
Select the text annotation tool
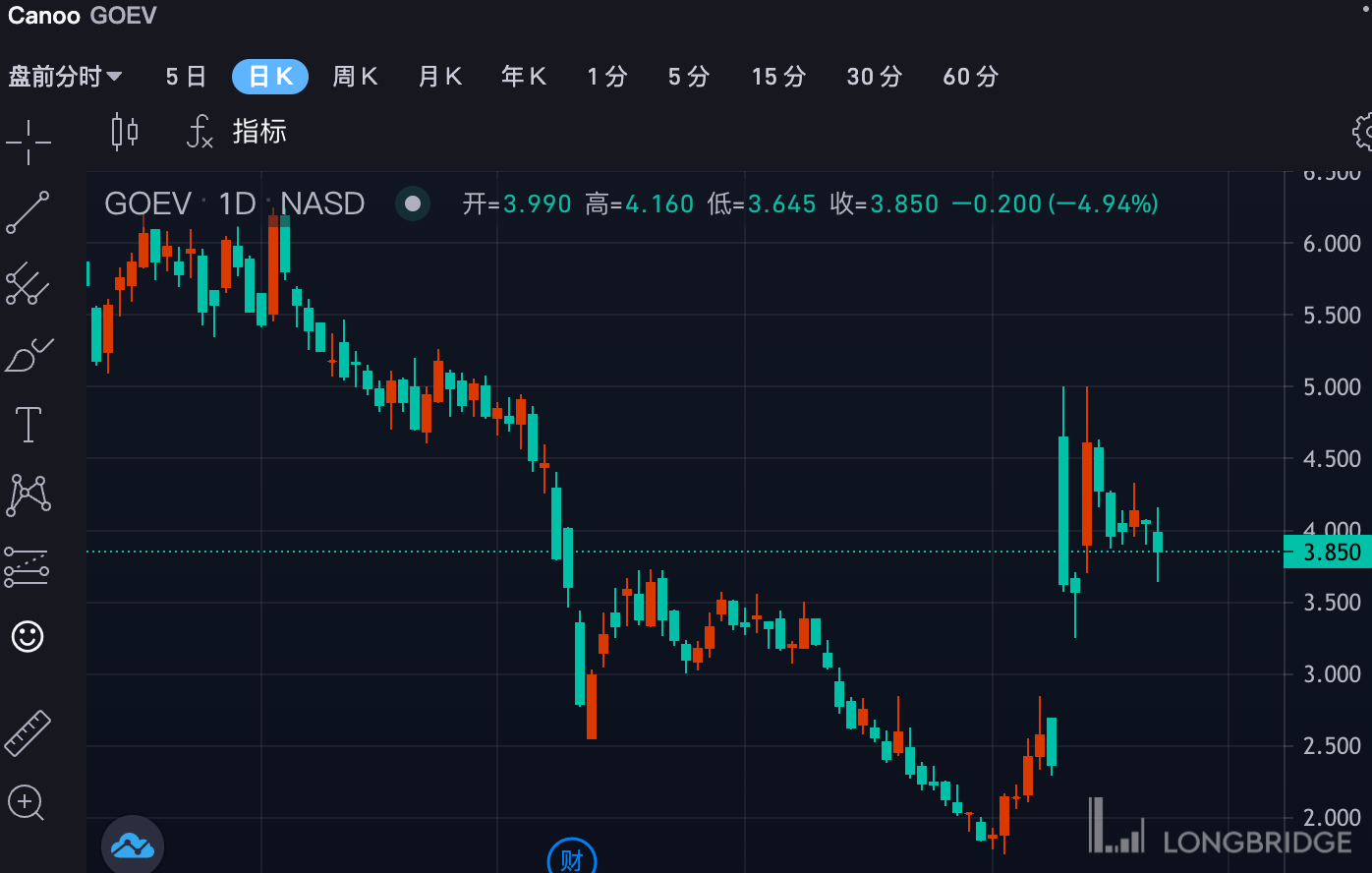pos(28,425)
